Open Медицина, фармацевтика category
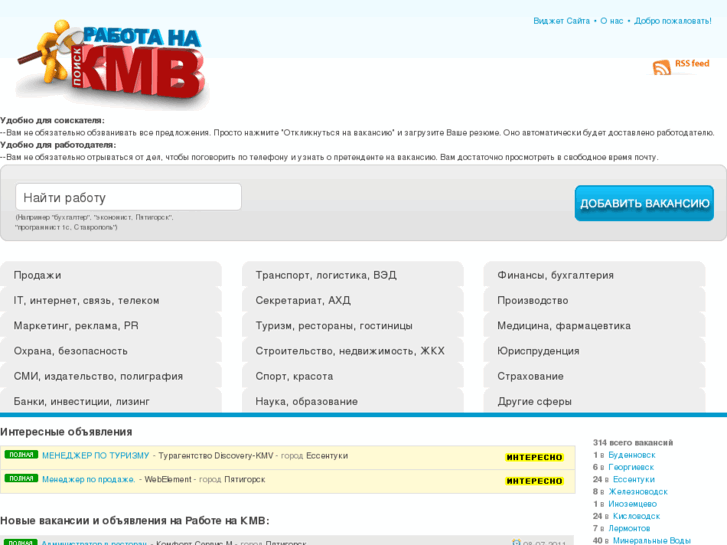727x545 pixels. point(594,326)
